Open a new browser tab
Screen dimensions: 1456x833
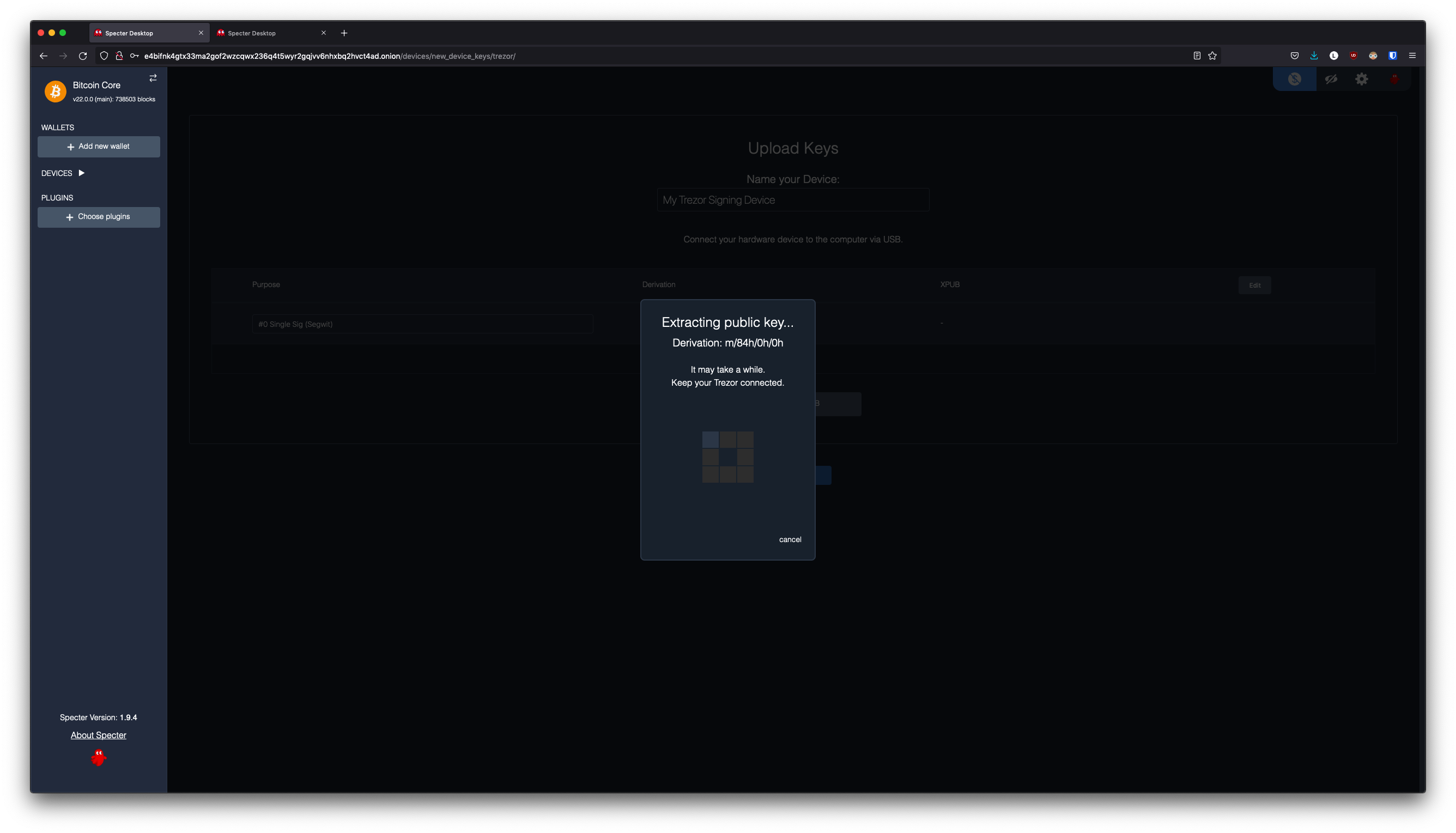pos(344,33)
